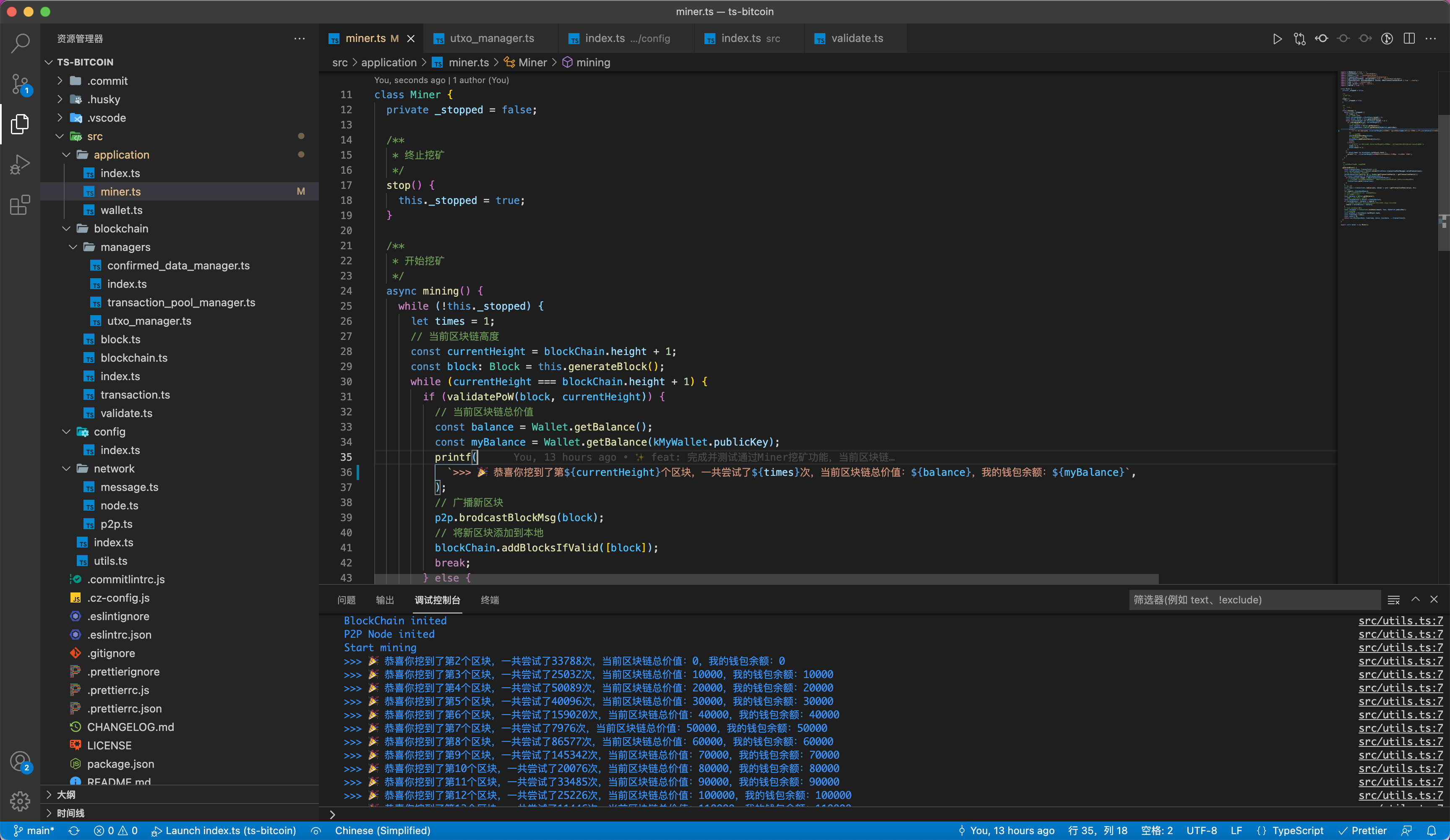Click the Prettier status bar item
1450x840 pixels.
1363,831
